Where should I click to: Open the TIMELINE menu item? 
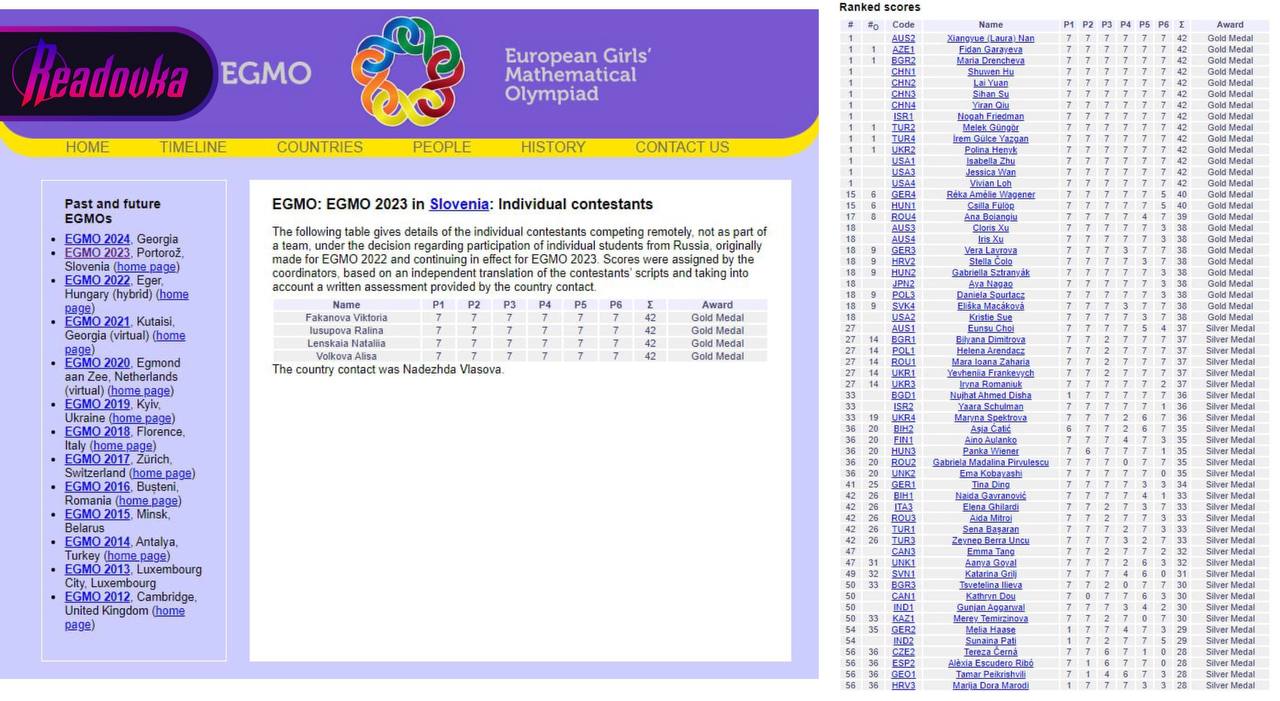[193, 147]
